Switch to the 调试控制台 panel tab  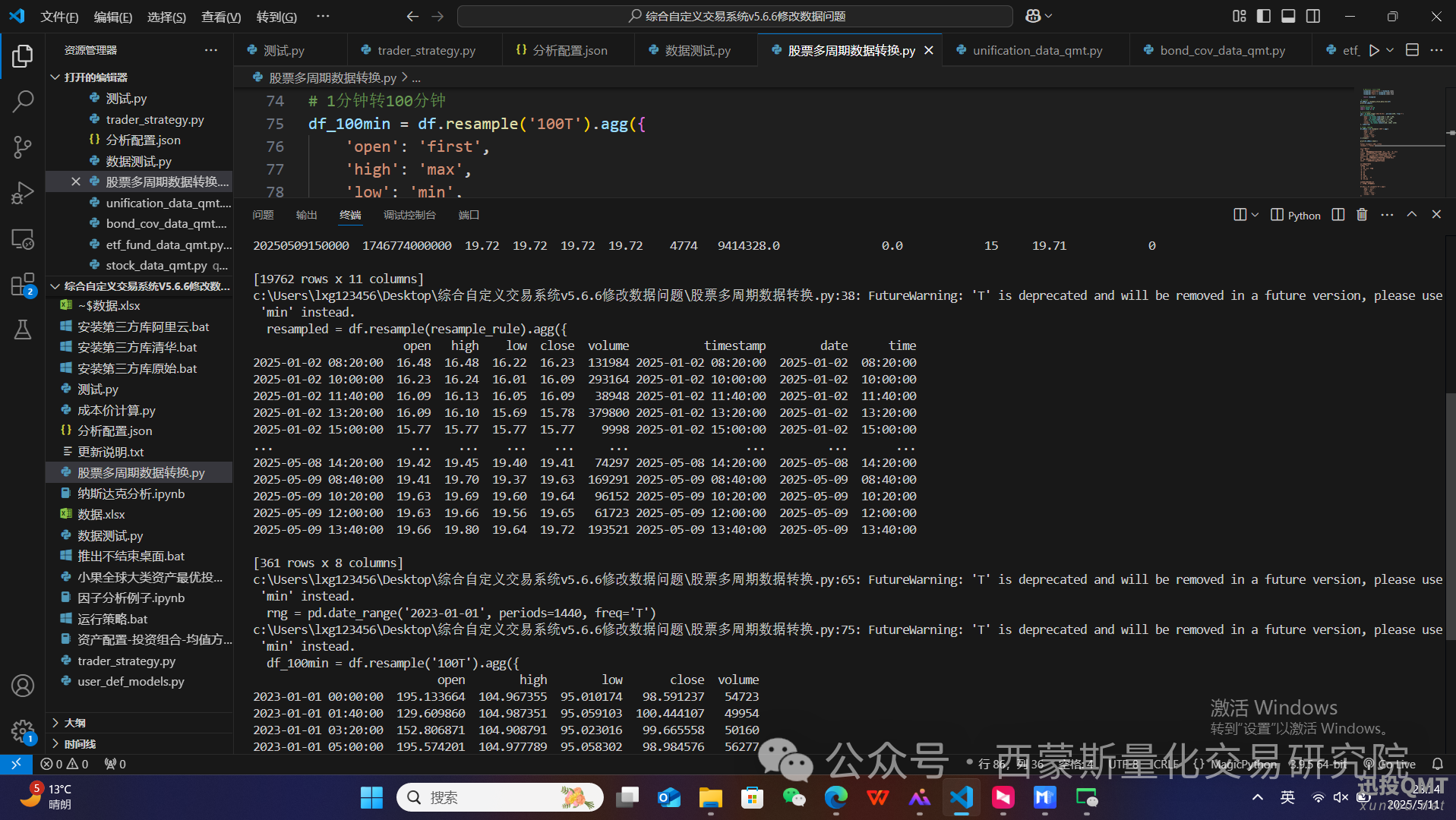point(409,215)
